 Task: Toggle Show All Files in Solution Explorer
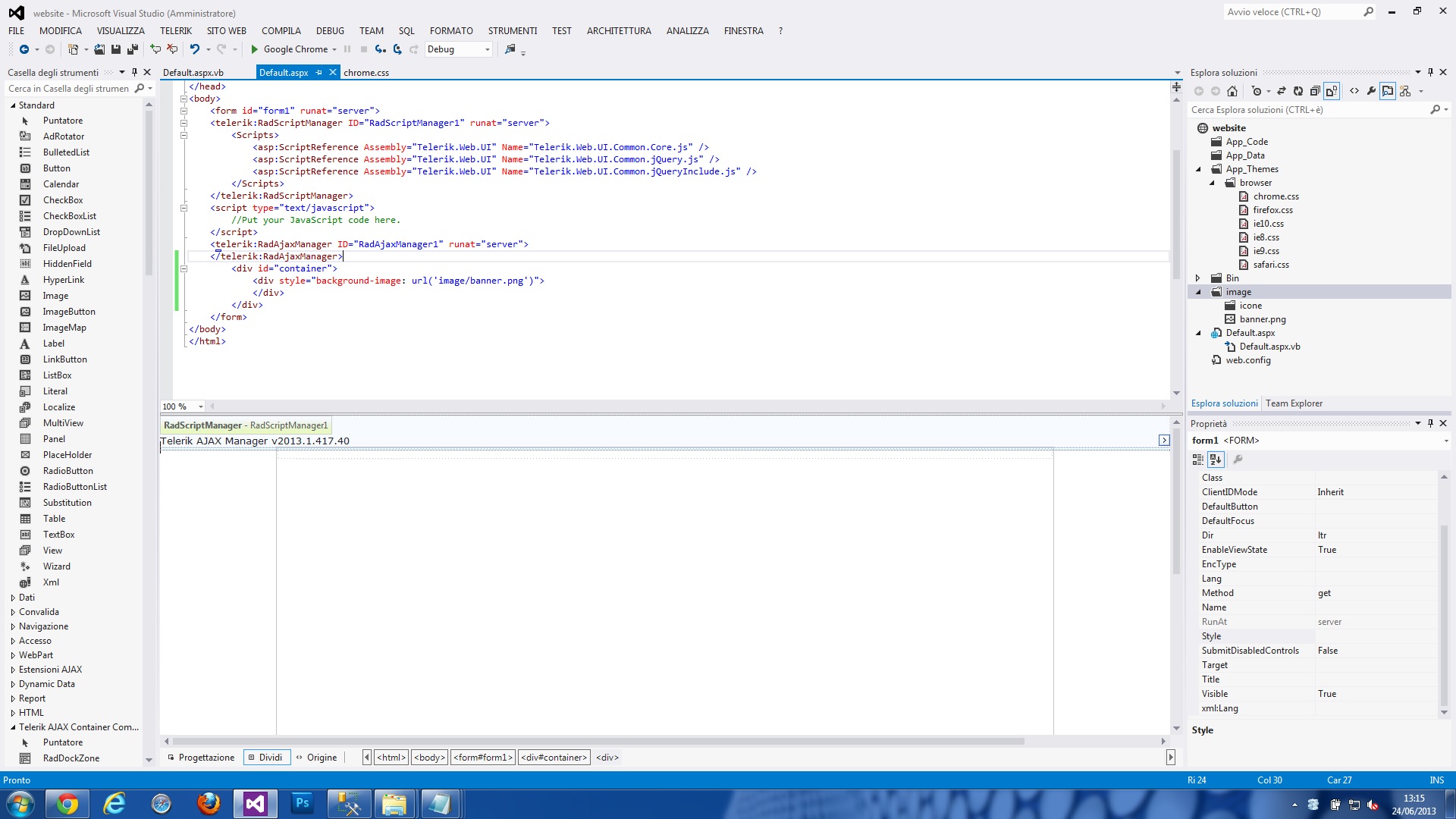coord(1332,91)
